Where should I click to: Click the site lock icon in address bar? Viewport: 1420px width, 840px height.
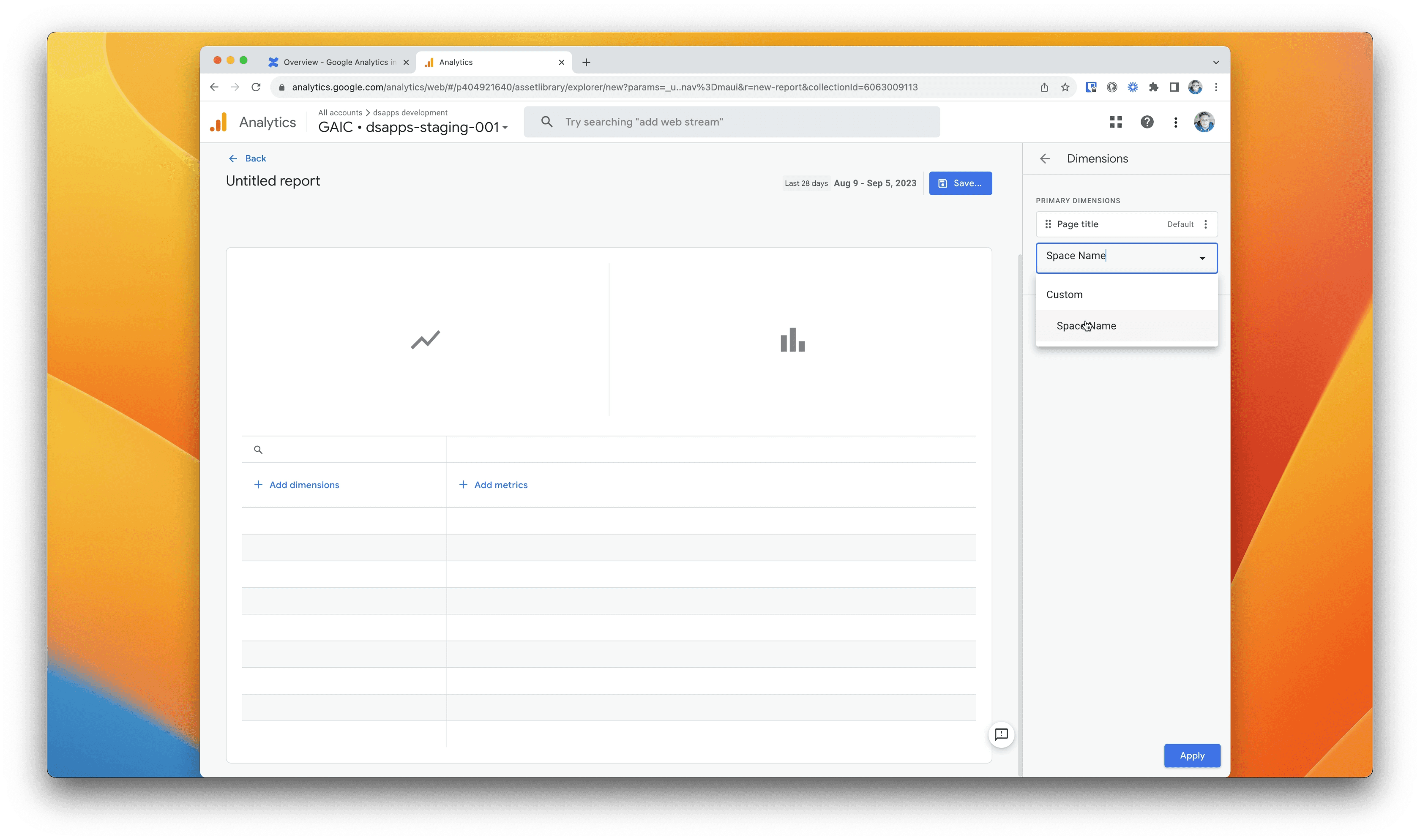tap(282, 87)
